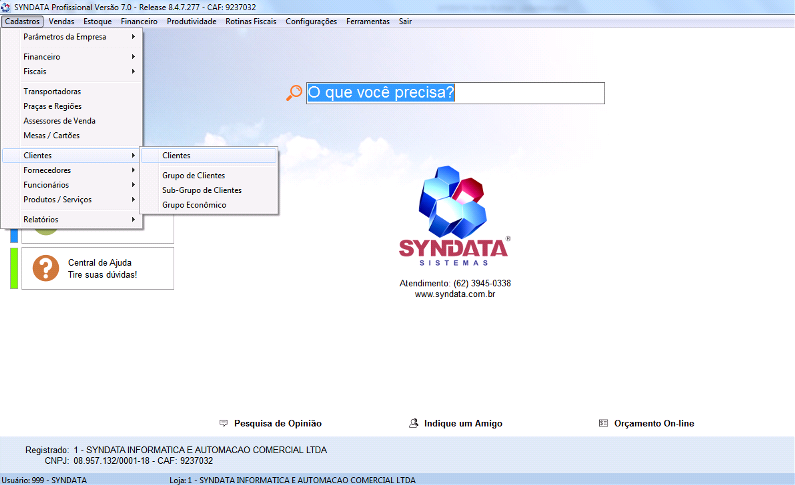The image size is (795, 485).
Task: Click the magnifying glass search icon
Action: click(x=294, y=93)
